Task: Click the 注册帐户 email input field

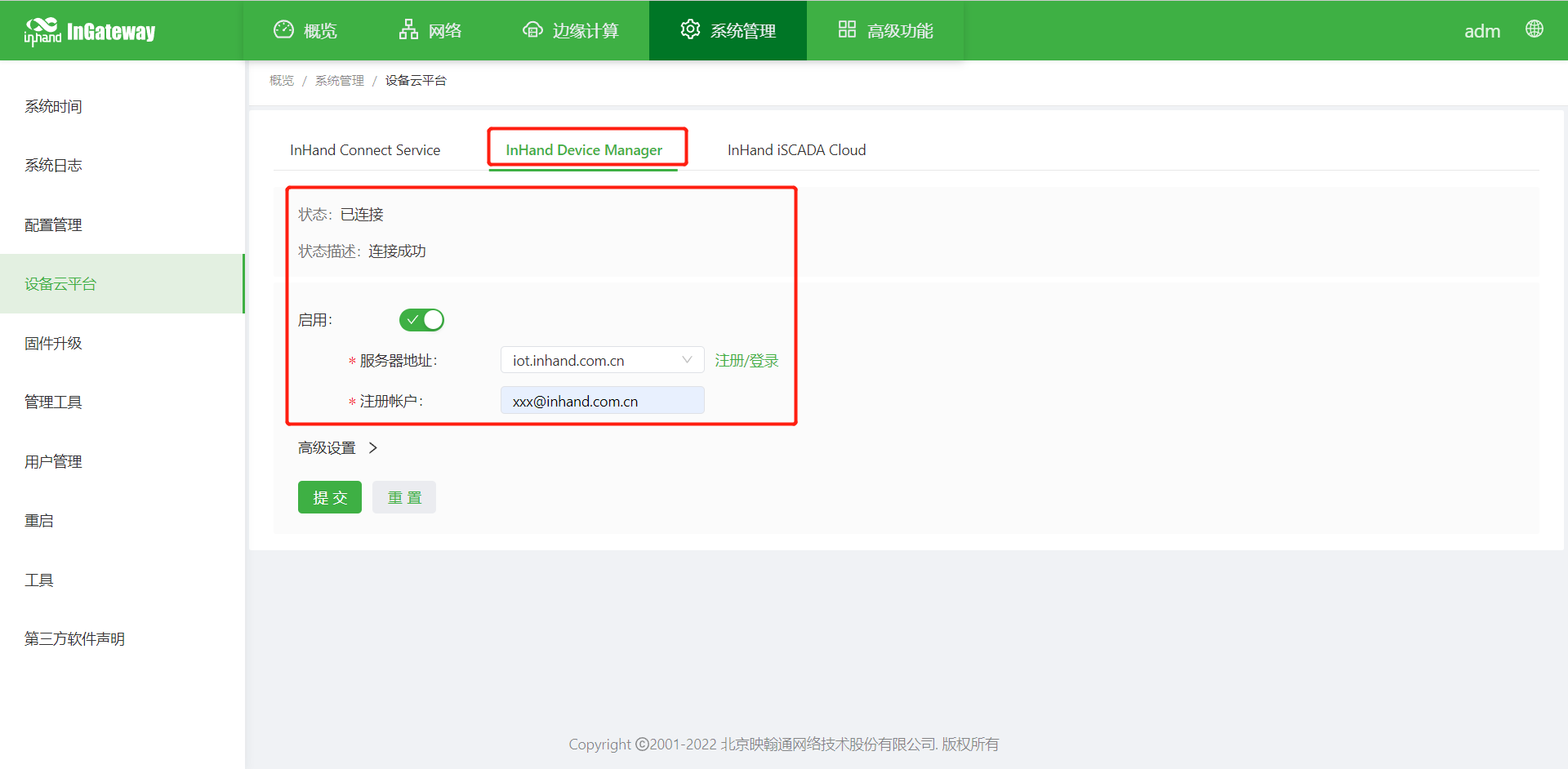Action: [x=603, y=401]
